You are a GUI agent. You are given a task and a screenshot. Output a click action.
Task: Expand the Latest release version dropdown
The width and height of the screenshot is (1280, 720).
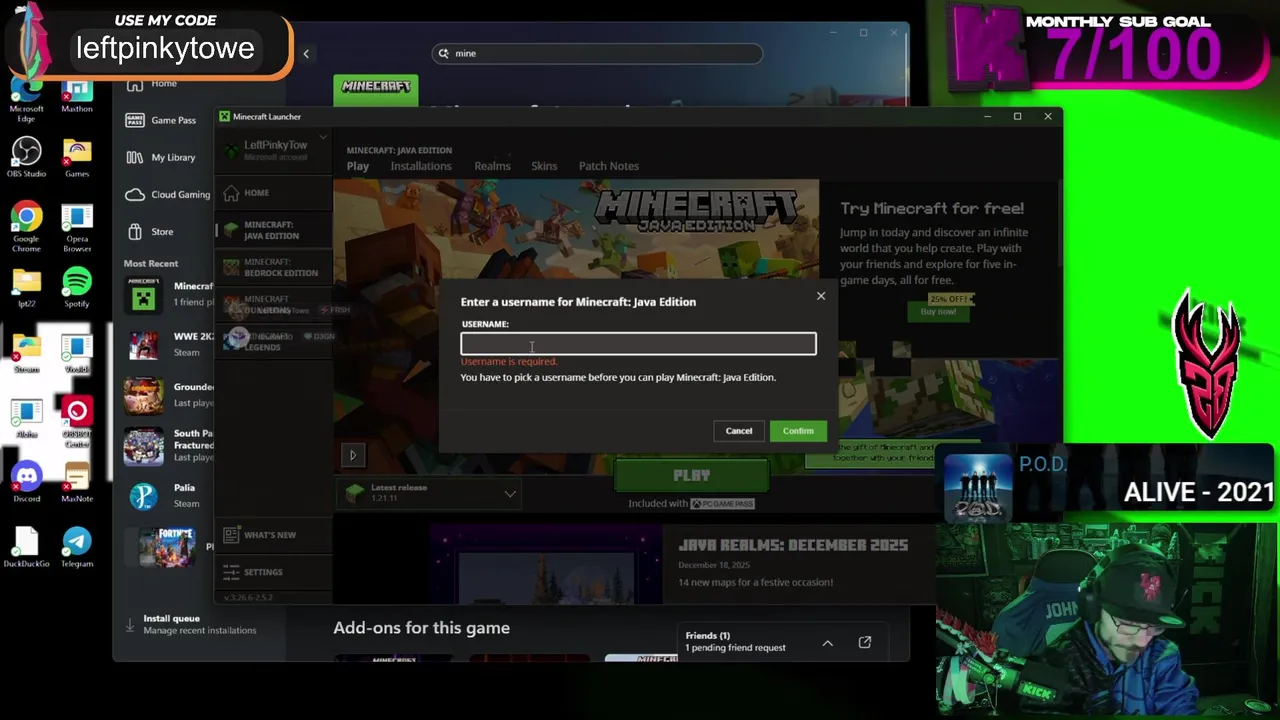pyautogui.click(x=431, y=493)
